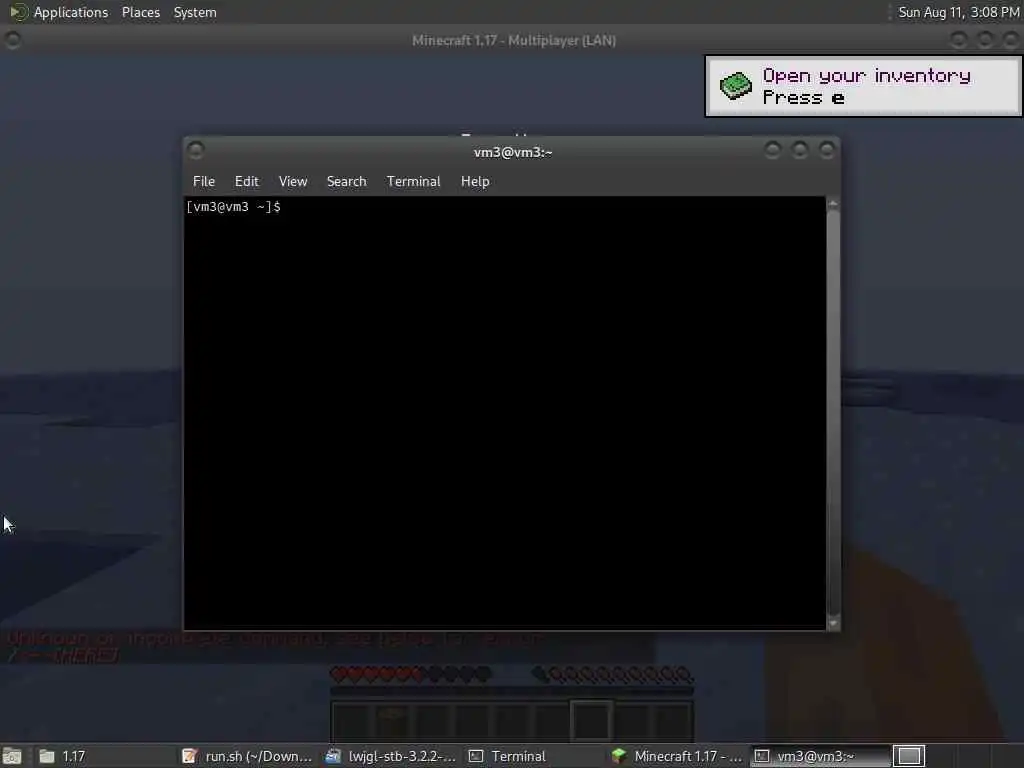Click the Minecraft grass block icon in taskbar
Image resolution: width=1024 pixels, height=768 pixels.
click(618, 756)
